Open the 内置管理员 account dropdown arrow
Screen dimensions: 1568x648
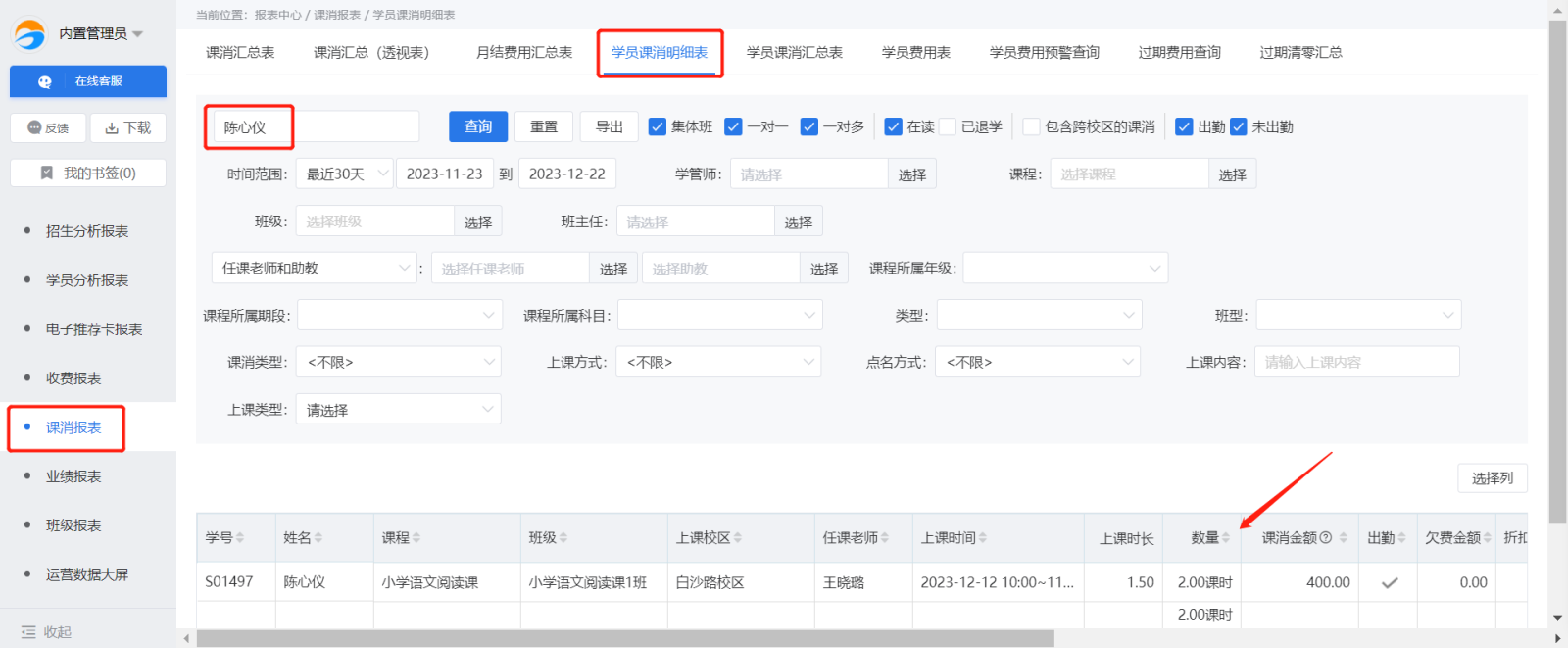click(138, 34)
